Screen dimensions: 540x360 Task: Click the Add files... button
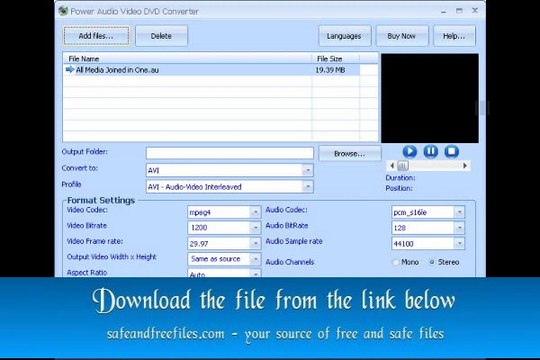pos(96,36)
